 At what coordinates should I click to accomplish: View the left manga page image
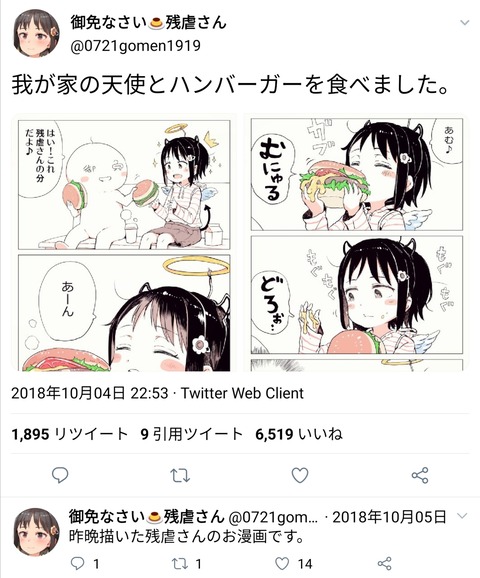124,243
